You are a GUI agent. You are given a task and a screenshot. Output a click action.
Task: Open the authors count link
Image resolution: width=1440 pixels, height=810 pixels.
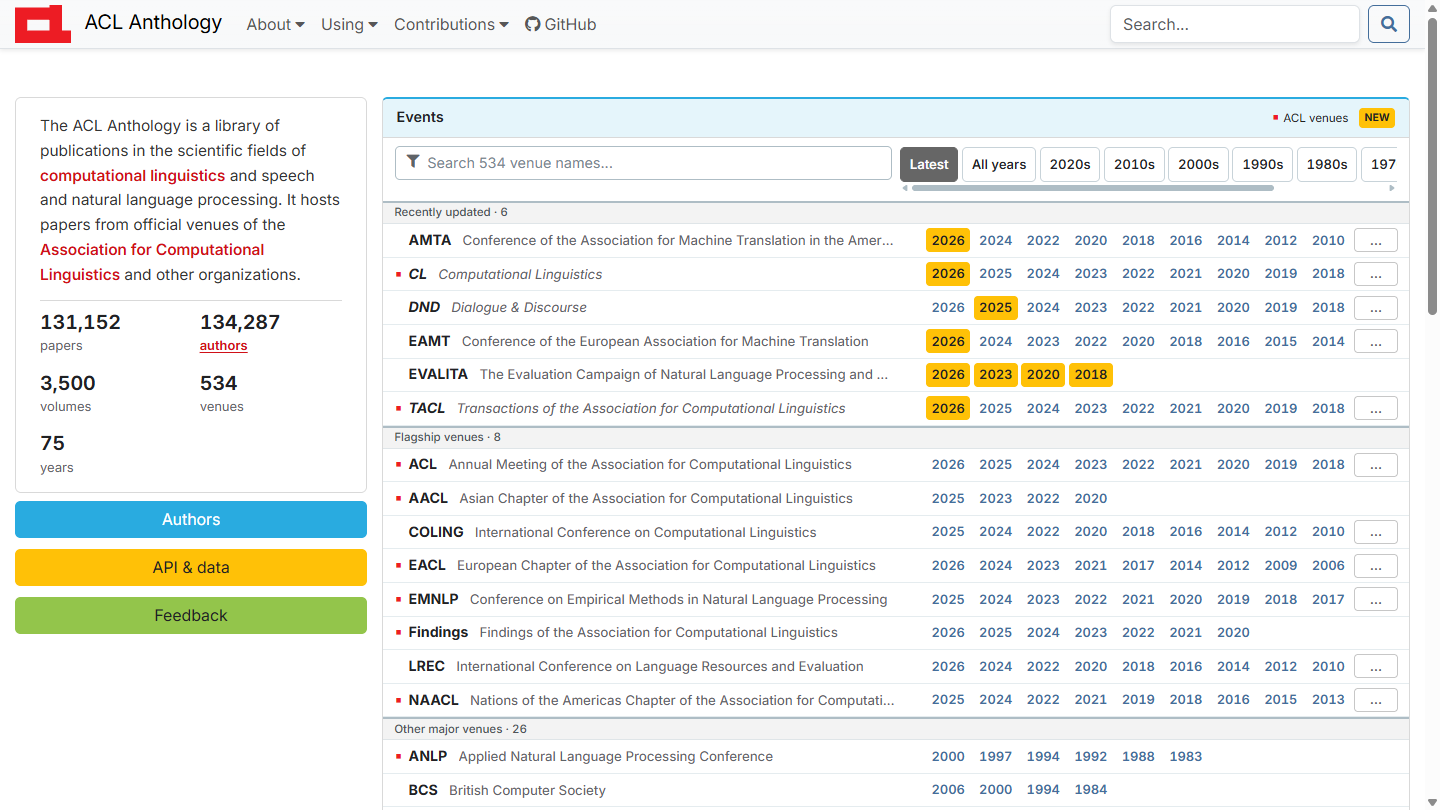tap(223, 346)
